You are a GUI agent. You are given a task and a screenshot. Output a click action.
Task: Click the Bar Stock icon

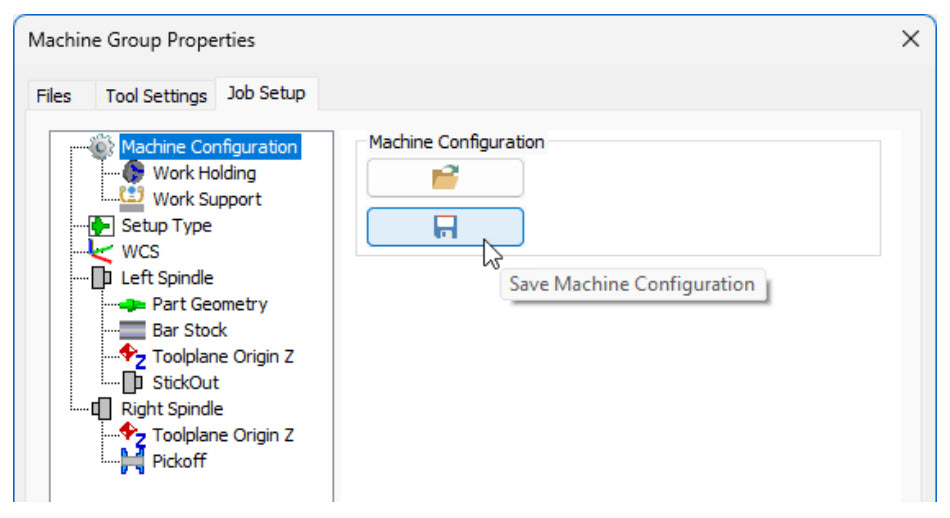[x=133, y=330]
